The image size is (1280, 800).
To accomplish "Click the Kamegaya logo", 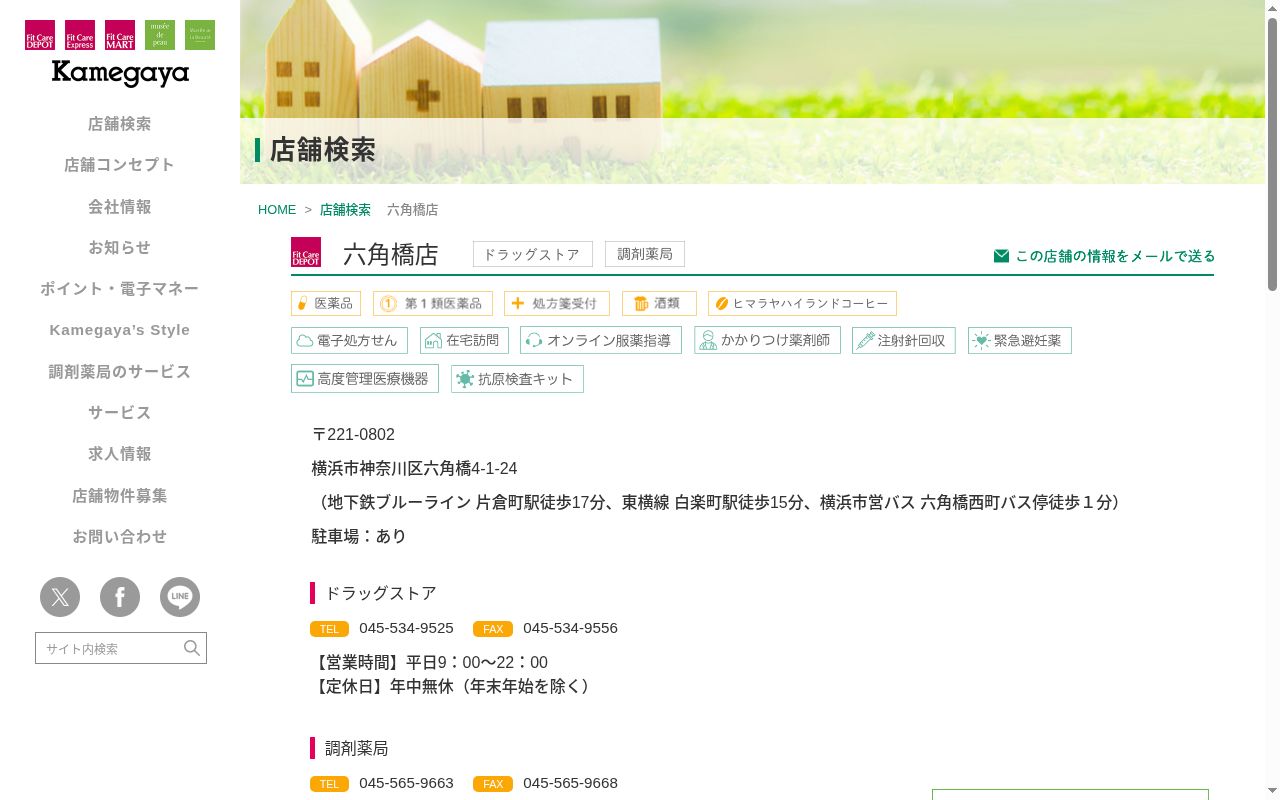I will pos(120,73).
